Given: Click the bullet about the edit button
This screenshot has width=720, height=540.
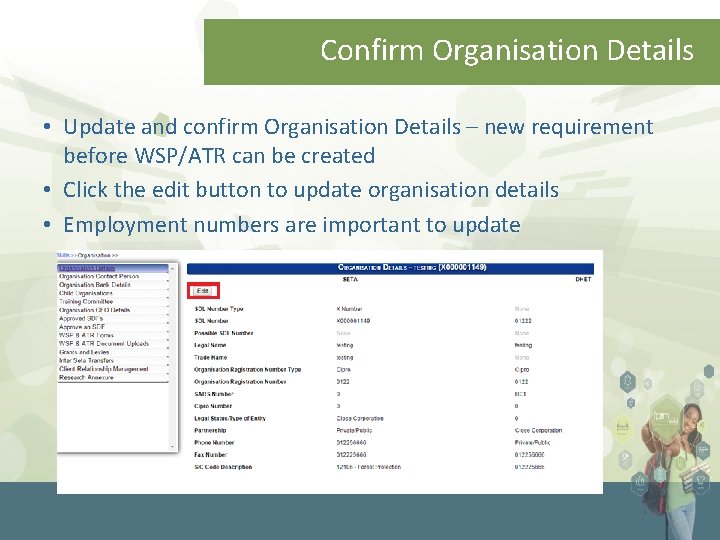Looking at the screenshot, I should [311, 190].
